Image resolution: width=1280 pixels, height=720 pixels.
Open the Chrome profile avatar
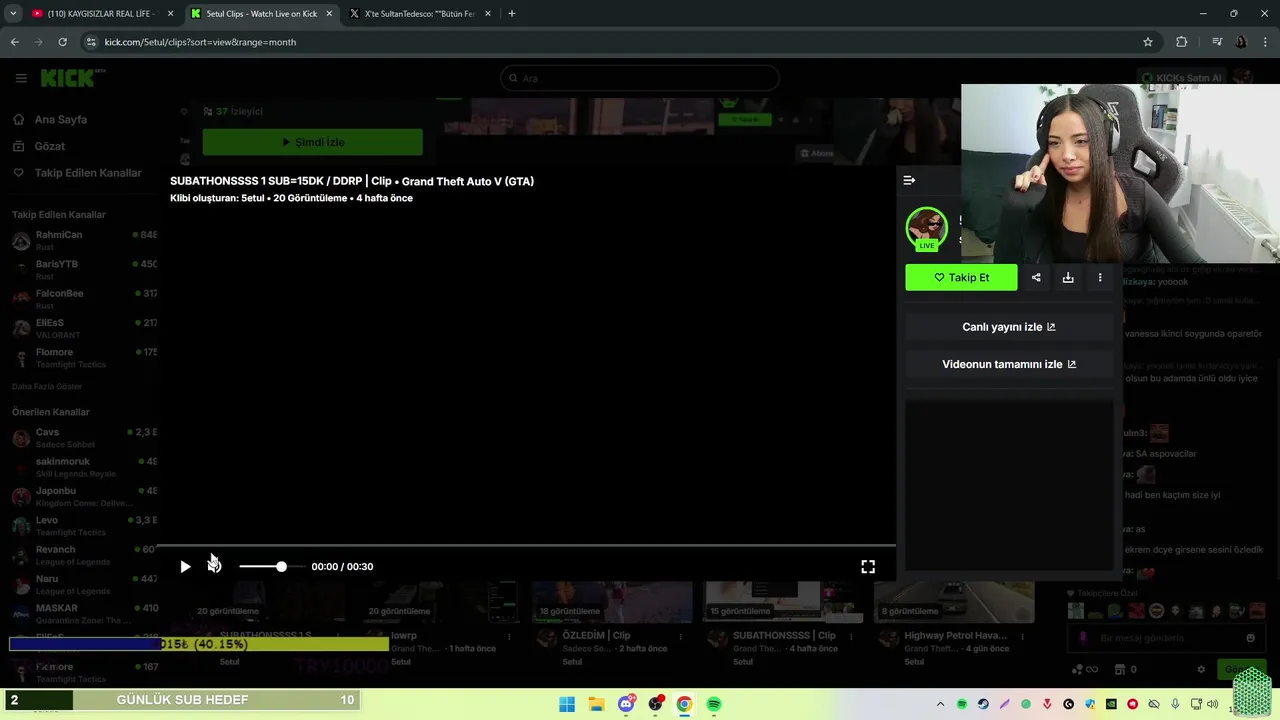tap(1241, 42)
